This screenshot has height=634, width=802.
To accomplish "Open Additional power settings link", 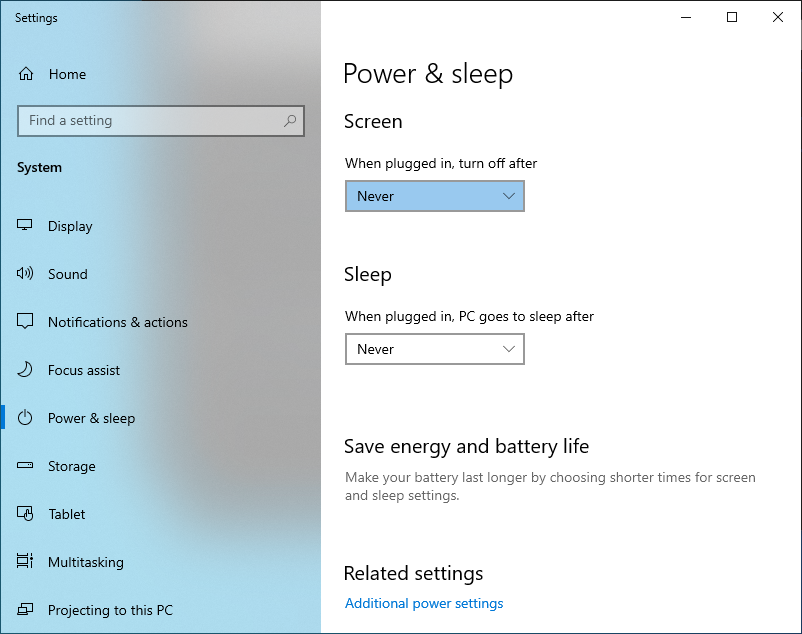I will 424,603.
